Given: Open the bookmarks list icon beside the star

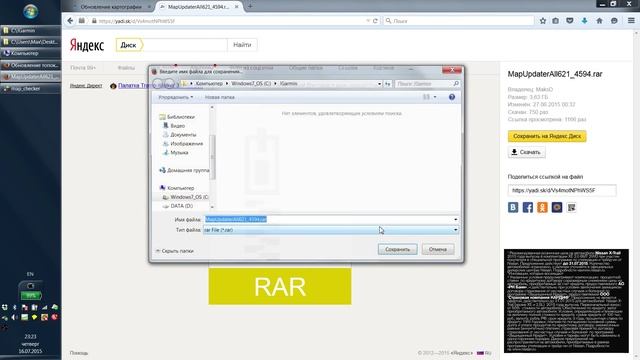Looking at the screenshot, I should [x=556, y=21].
